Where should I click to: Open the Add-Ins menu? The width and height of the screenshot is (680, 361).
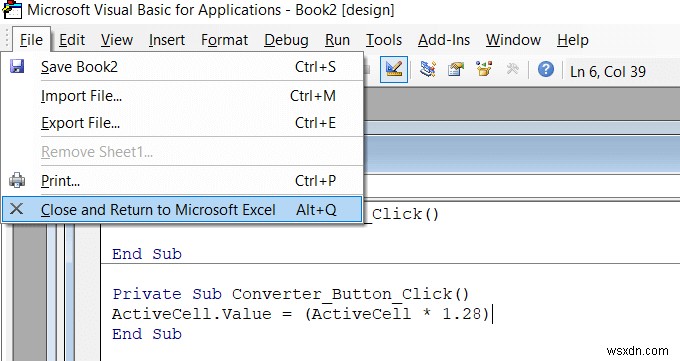pyautogui.click(x=444, y=40)
